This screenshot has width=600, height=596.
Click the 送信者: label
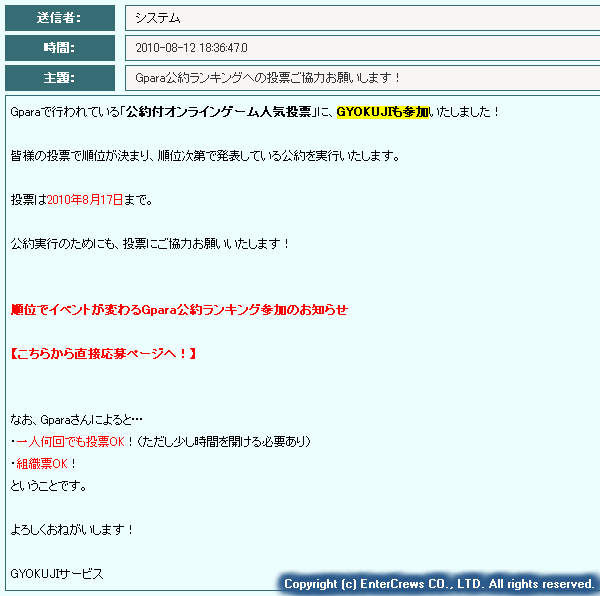[x=60, y=18]
